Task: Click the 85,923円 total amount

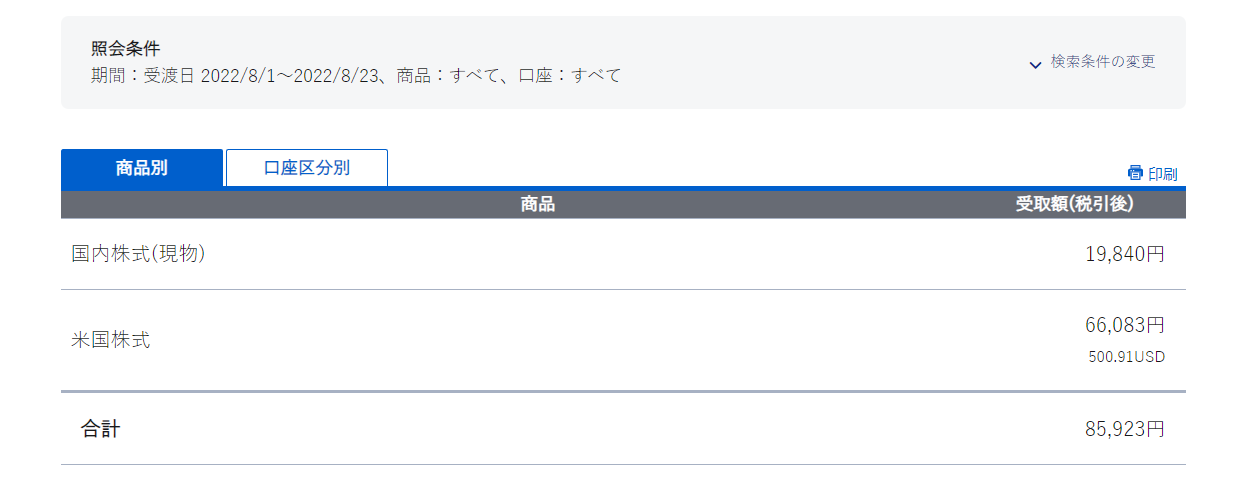Action: tap(1124, 429)
